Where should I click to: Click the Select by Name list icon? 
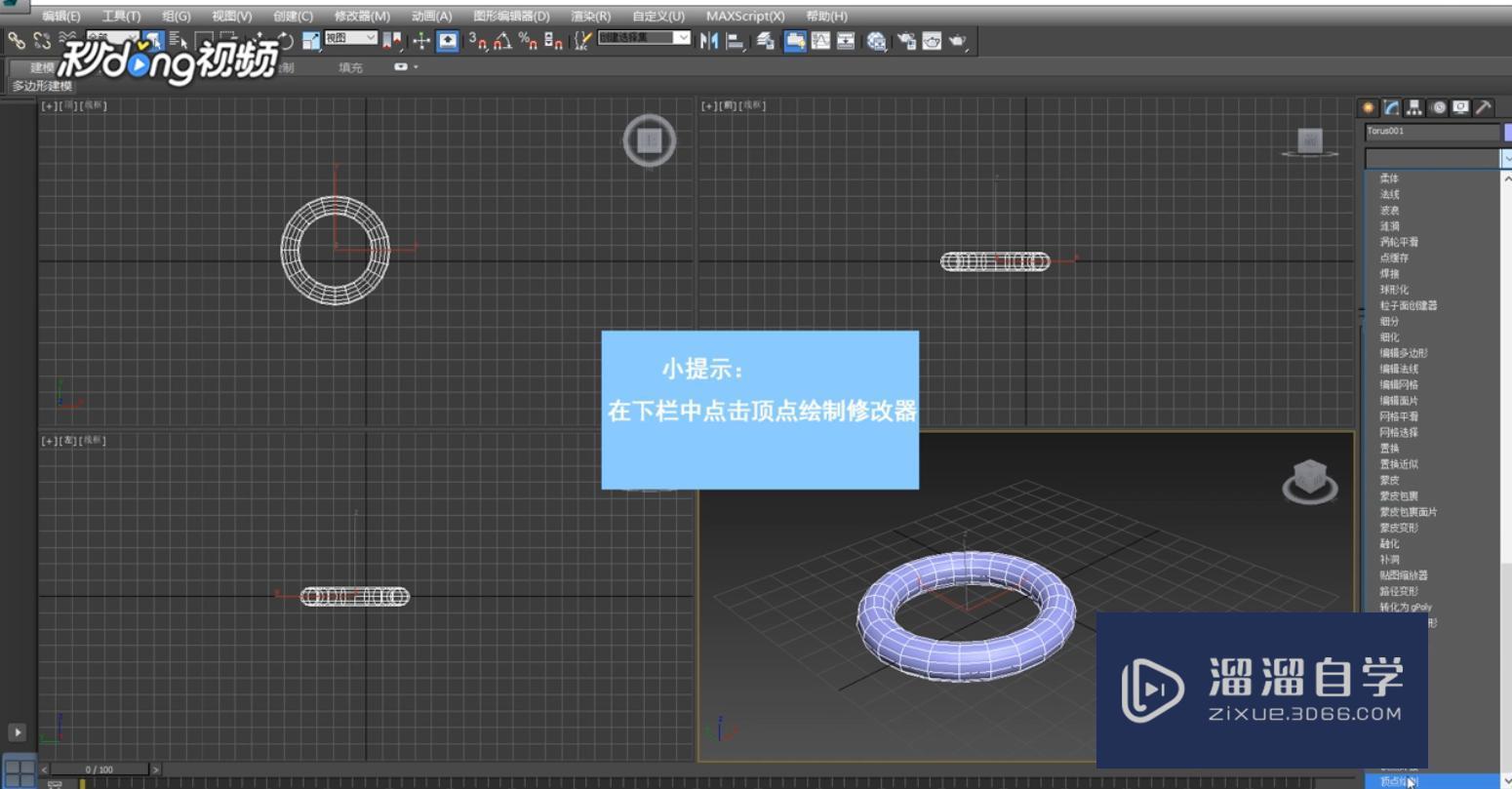[178, 41]
